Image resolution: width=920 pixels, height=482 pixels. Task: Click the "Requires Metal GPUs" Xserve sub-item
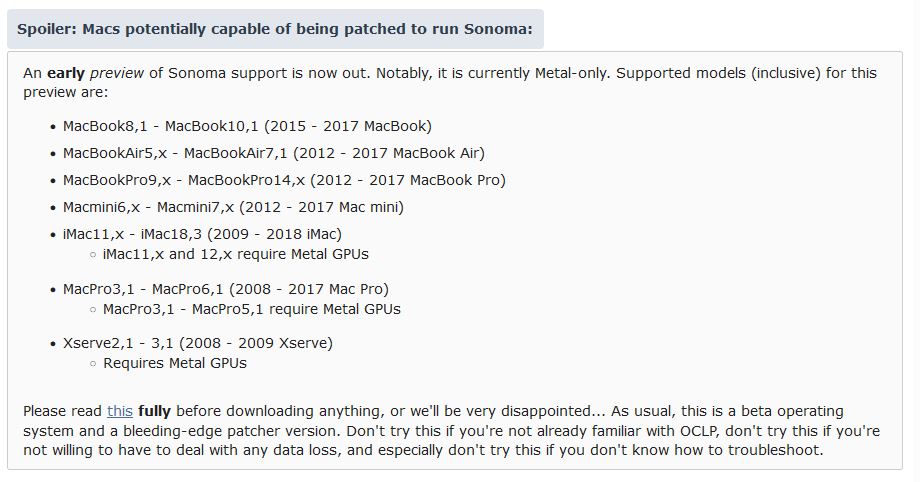click(174, 363)
